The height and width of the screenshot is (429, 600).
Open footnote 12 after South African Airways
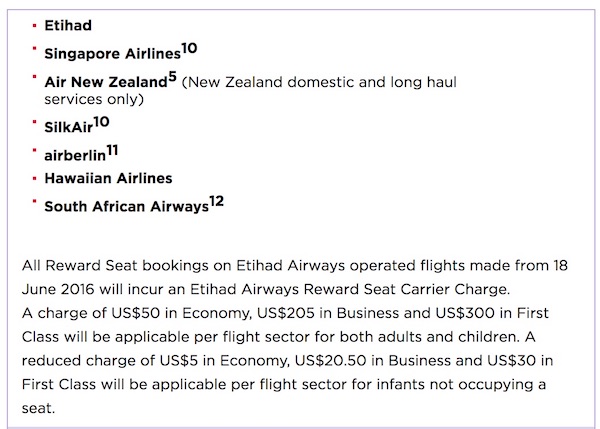pos(217,201)
